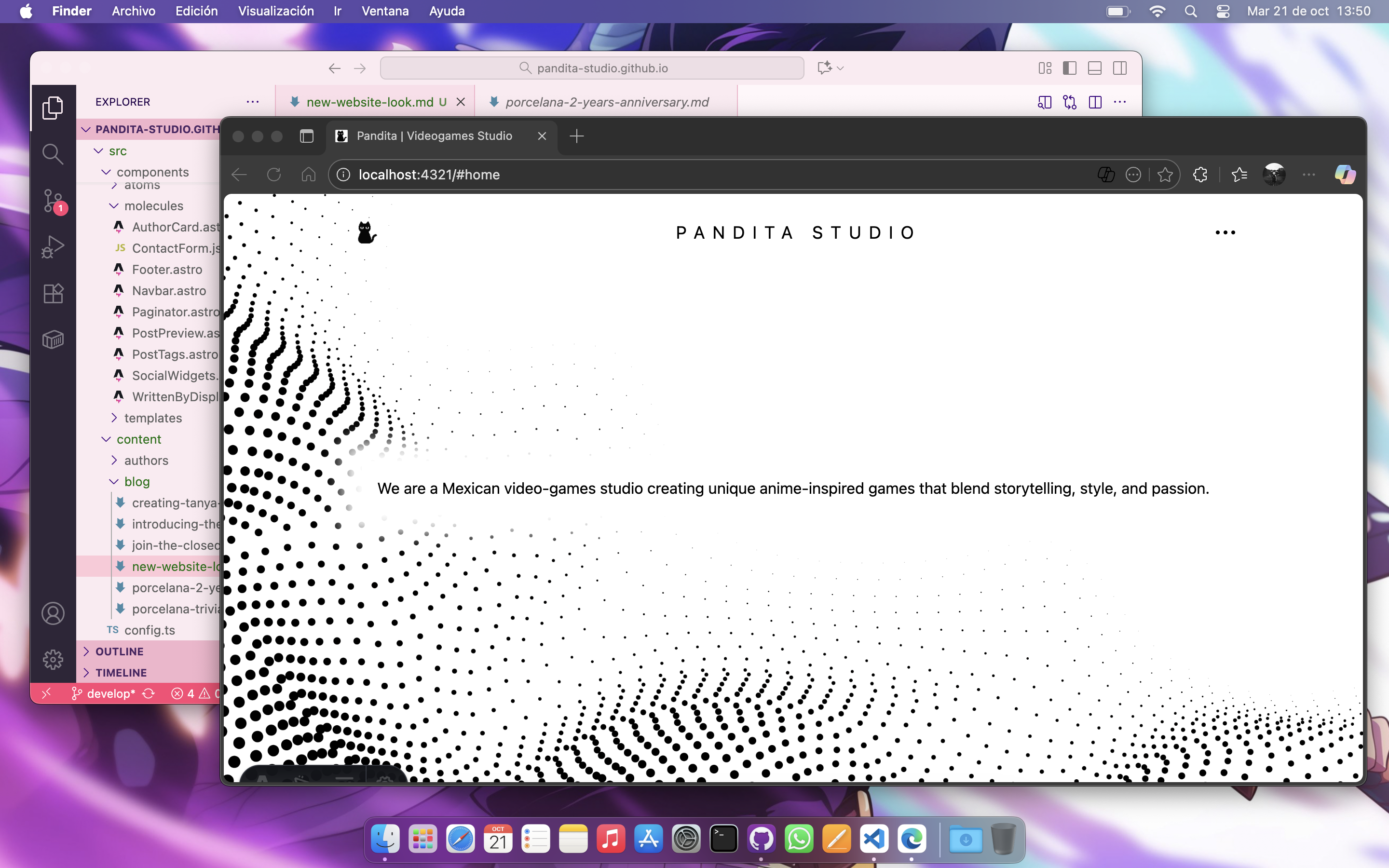Open the three-dot site menu
1389x868 pixels.
(x=1225, y=232)
